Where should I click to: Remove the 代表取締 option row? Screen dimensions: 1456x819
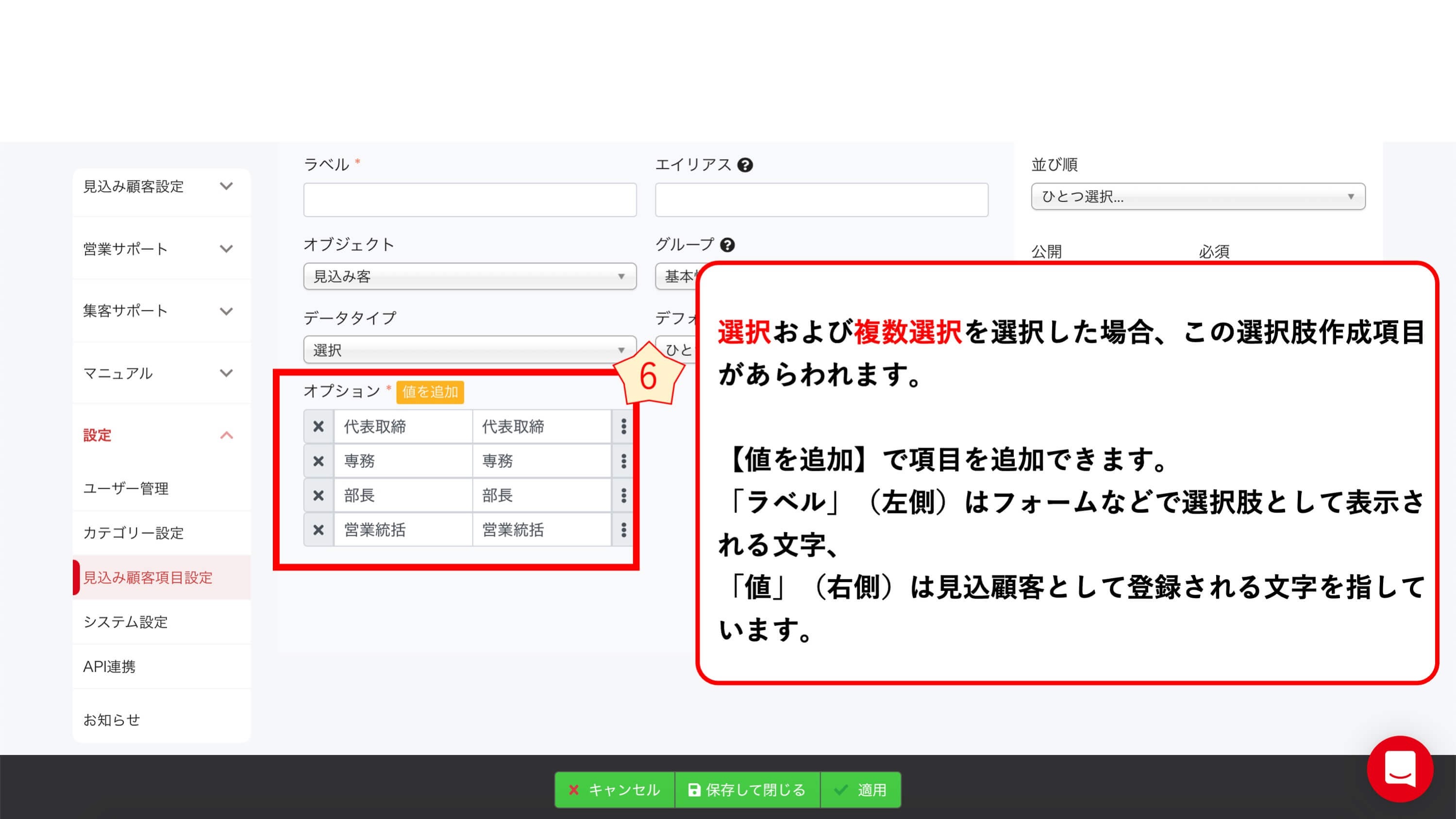[x=318, y=426]
